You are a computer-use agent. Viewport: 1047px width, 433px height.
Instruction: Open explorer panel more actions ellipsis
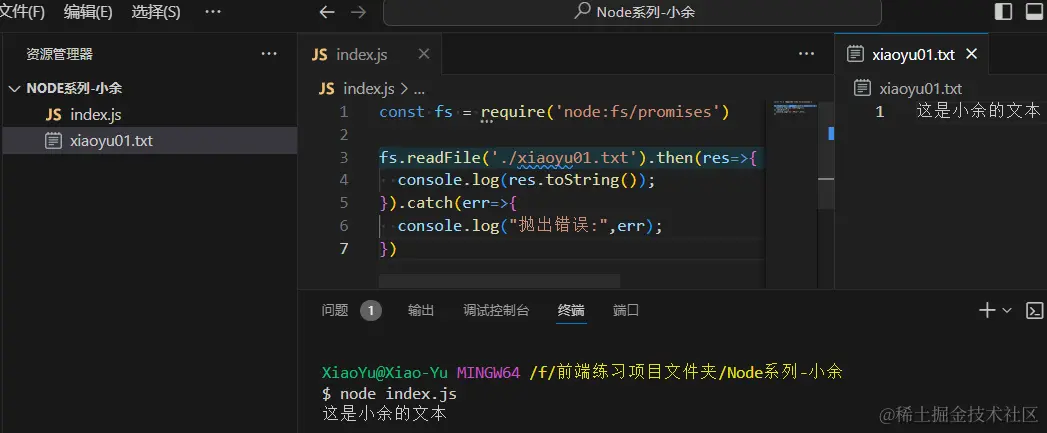269,54
